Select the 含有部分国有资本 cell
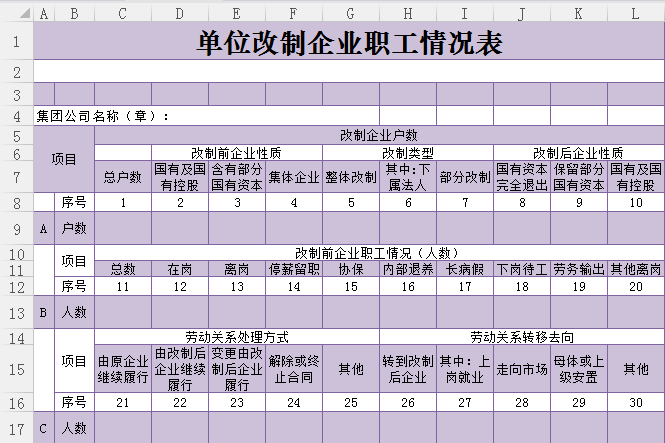This screenshot has width=665, height=443. pyautogui.click(x=236, y=177)
